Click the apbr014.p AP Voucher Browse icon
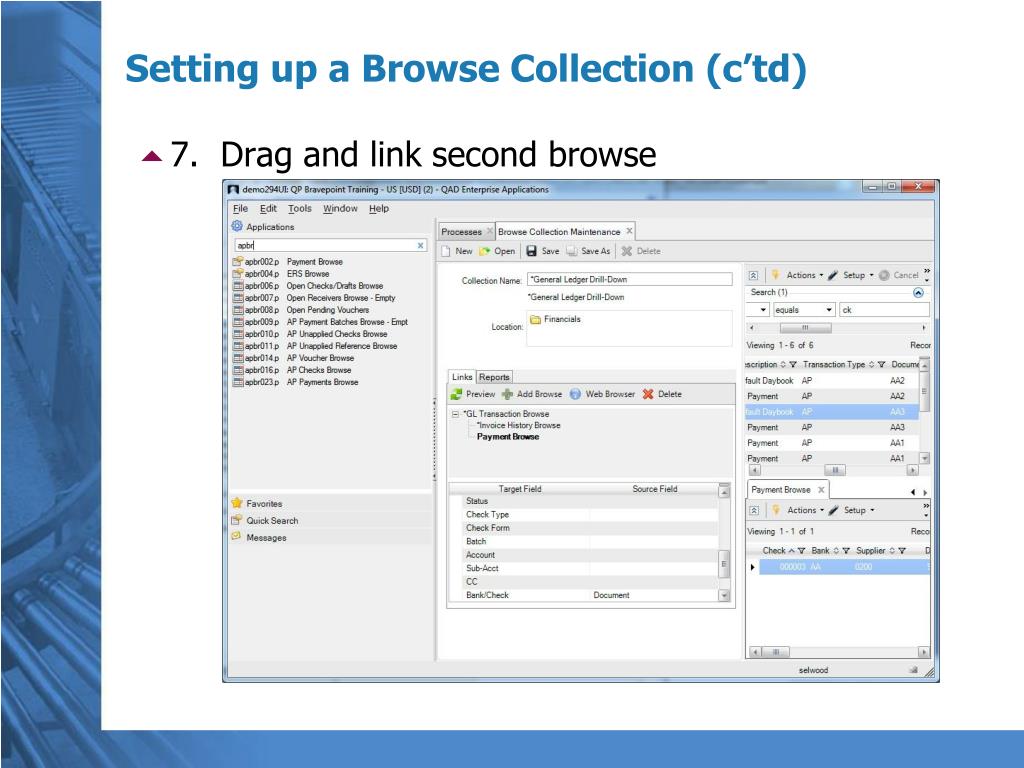The image size is (1024, 768). click(238, 358)
